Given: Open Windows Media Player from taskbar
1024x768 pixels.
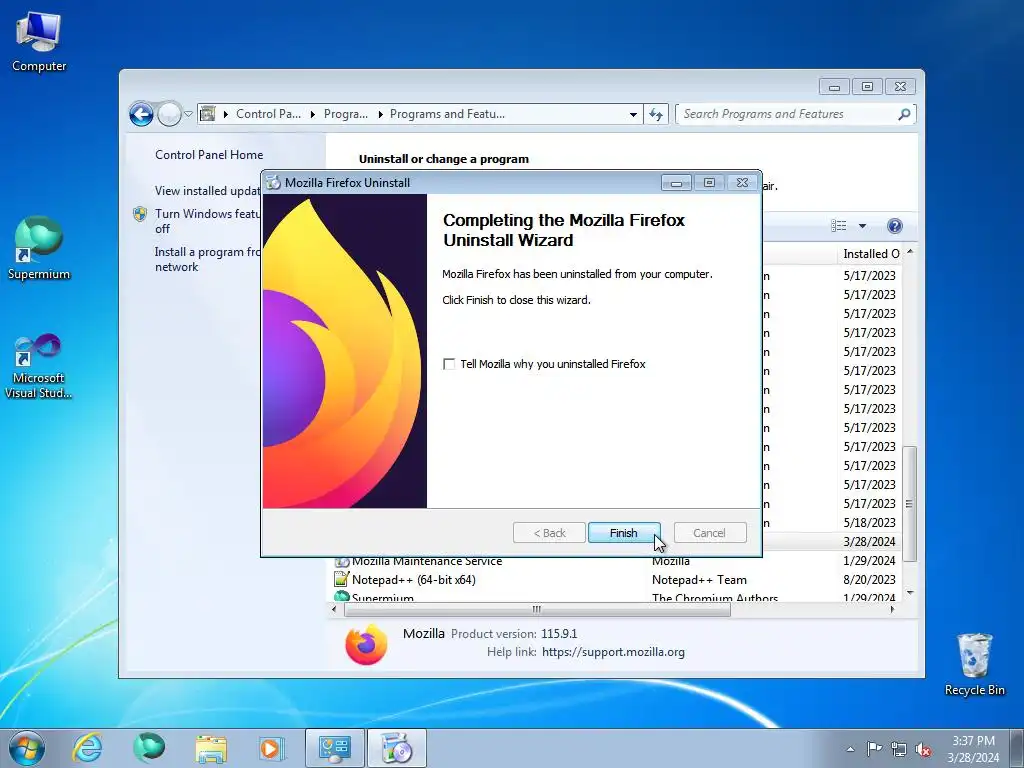Looking at the screenshot, I should point(272,748).
